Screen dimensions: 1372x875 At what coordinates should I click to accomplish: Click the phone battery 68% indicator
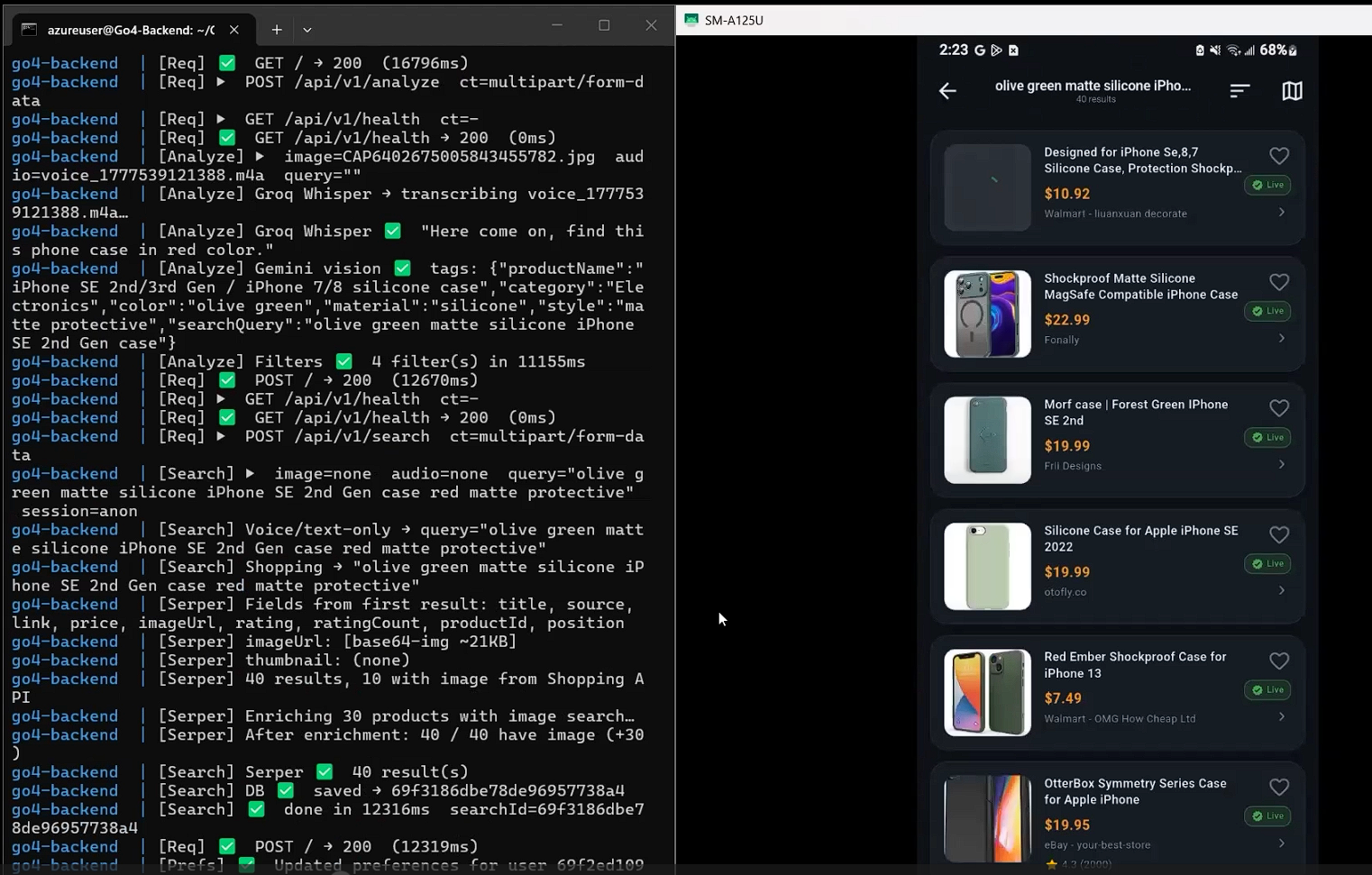click(x=1278, y=50)
